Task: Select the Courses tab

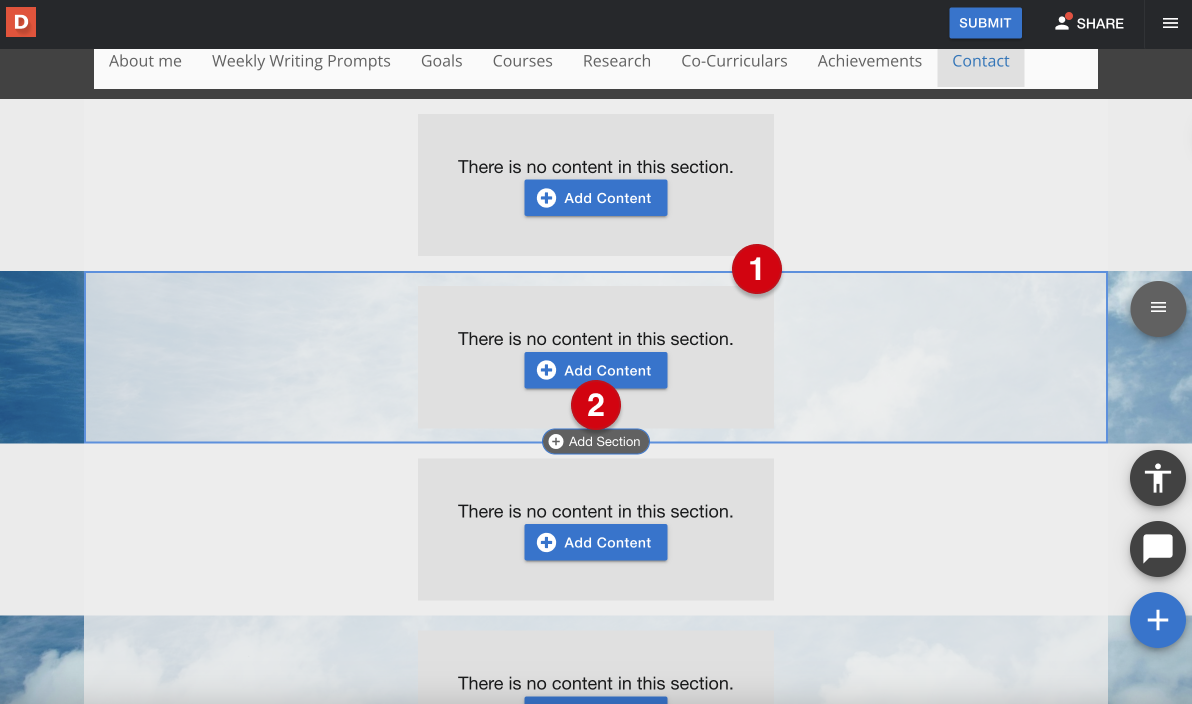Action: pyautogui.click(x=522, y=62)
